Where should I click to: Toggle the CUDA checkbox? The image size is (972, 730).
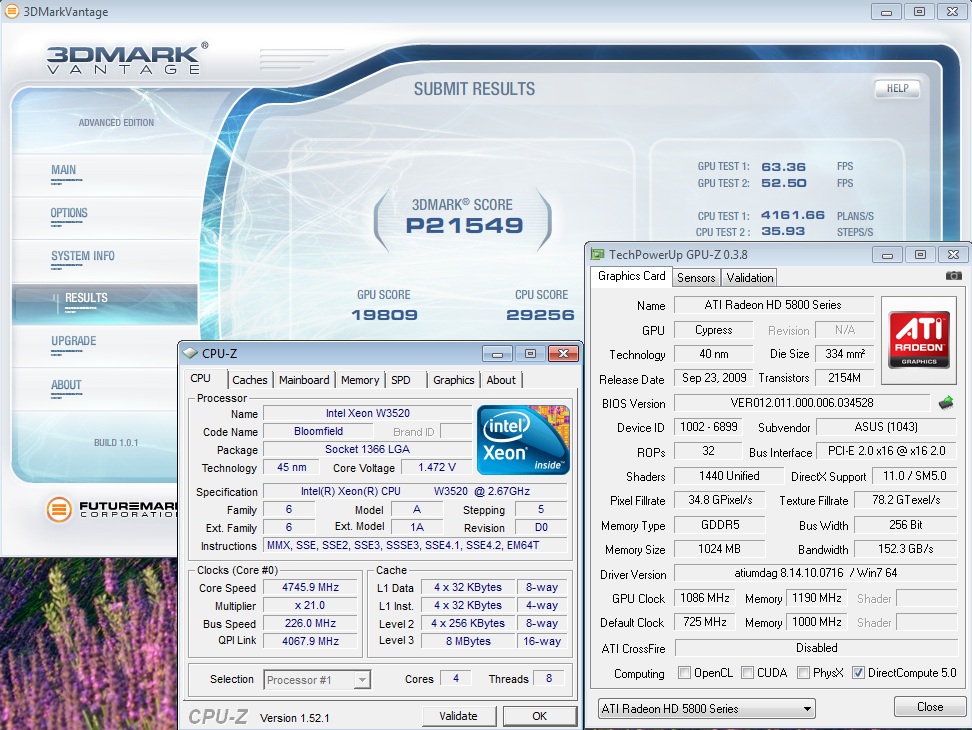748,672
